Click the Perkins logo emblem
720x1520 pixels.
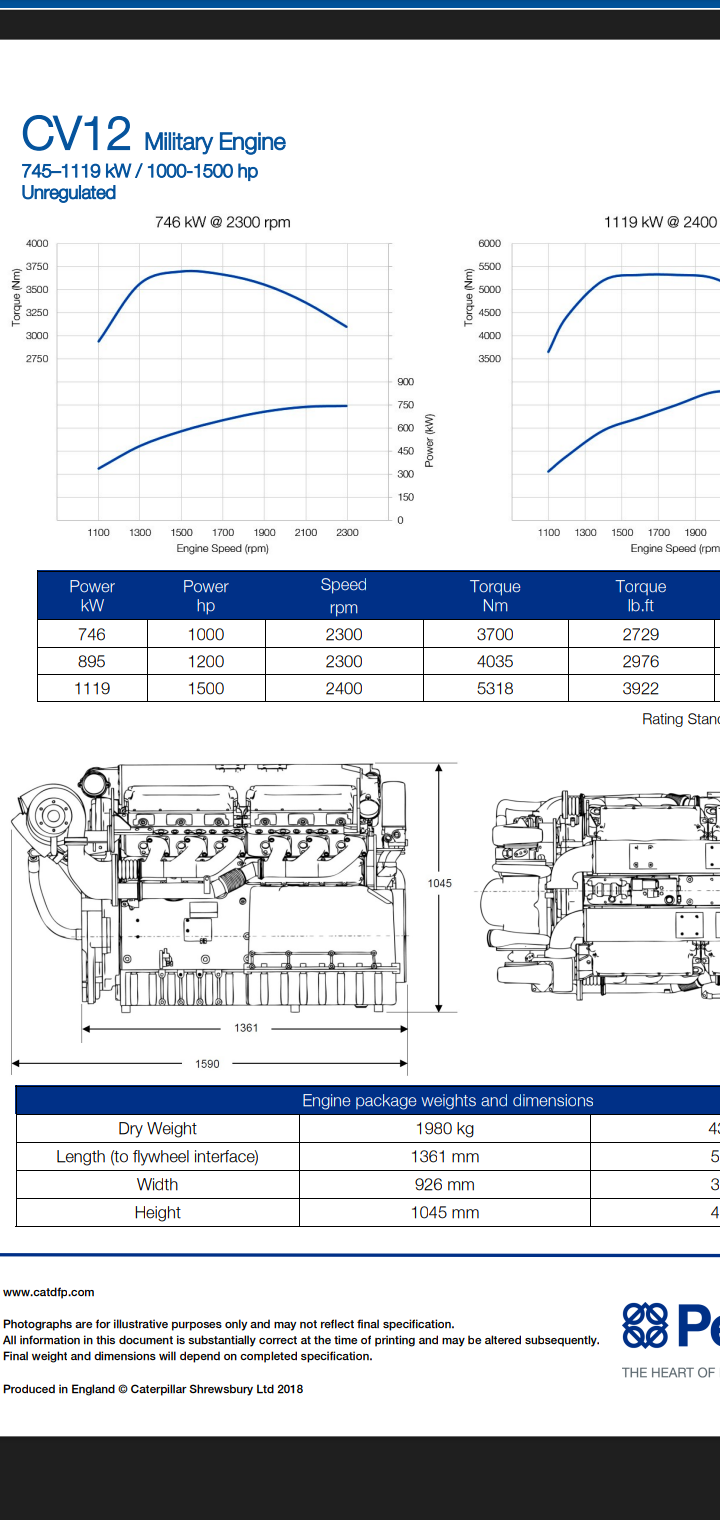tap(645, 1325)
